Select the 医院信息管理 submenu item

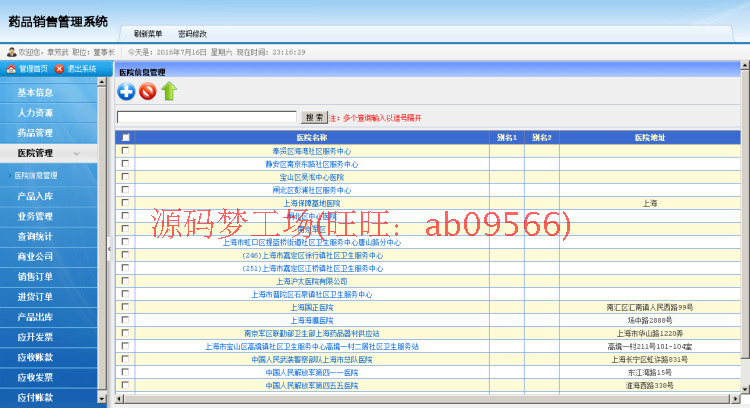point(36,176)
